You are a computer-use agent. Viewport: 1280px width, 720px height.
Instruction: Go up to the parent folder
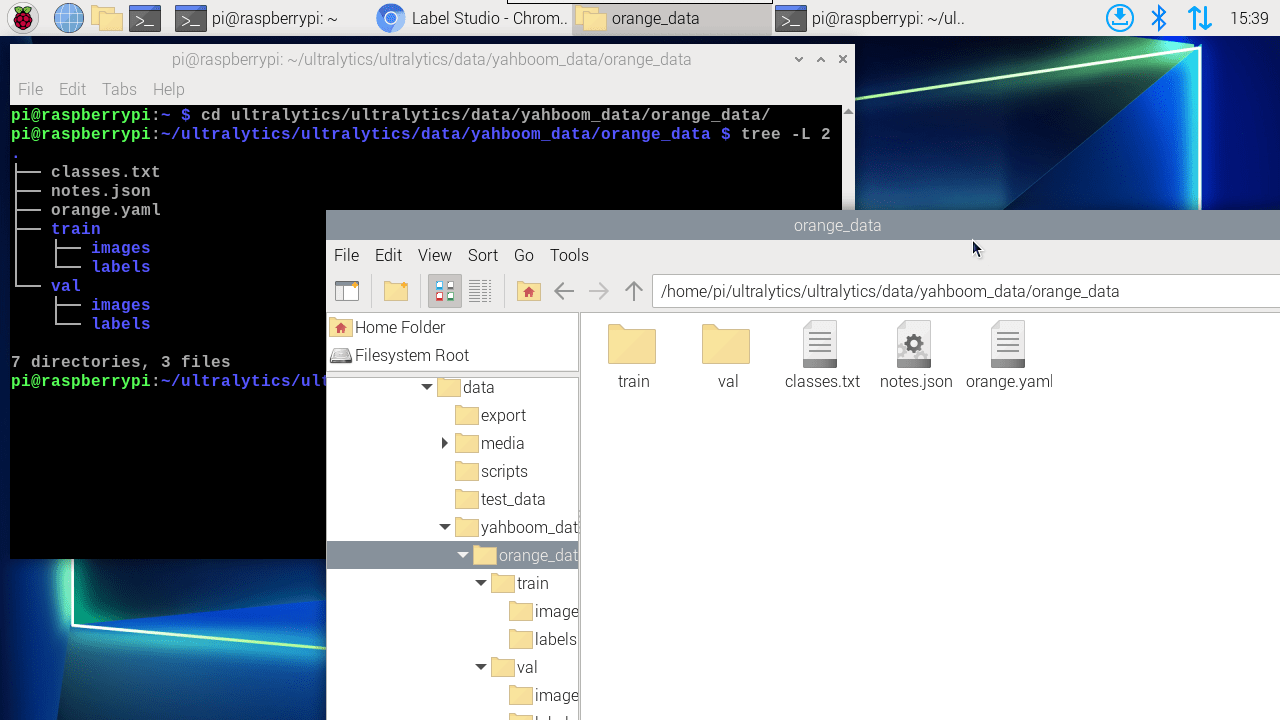tap(634, 291)
